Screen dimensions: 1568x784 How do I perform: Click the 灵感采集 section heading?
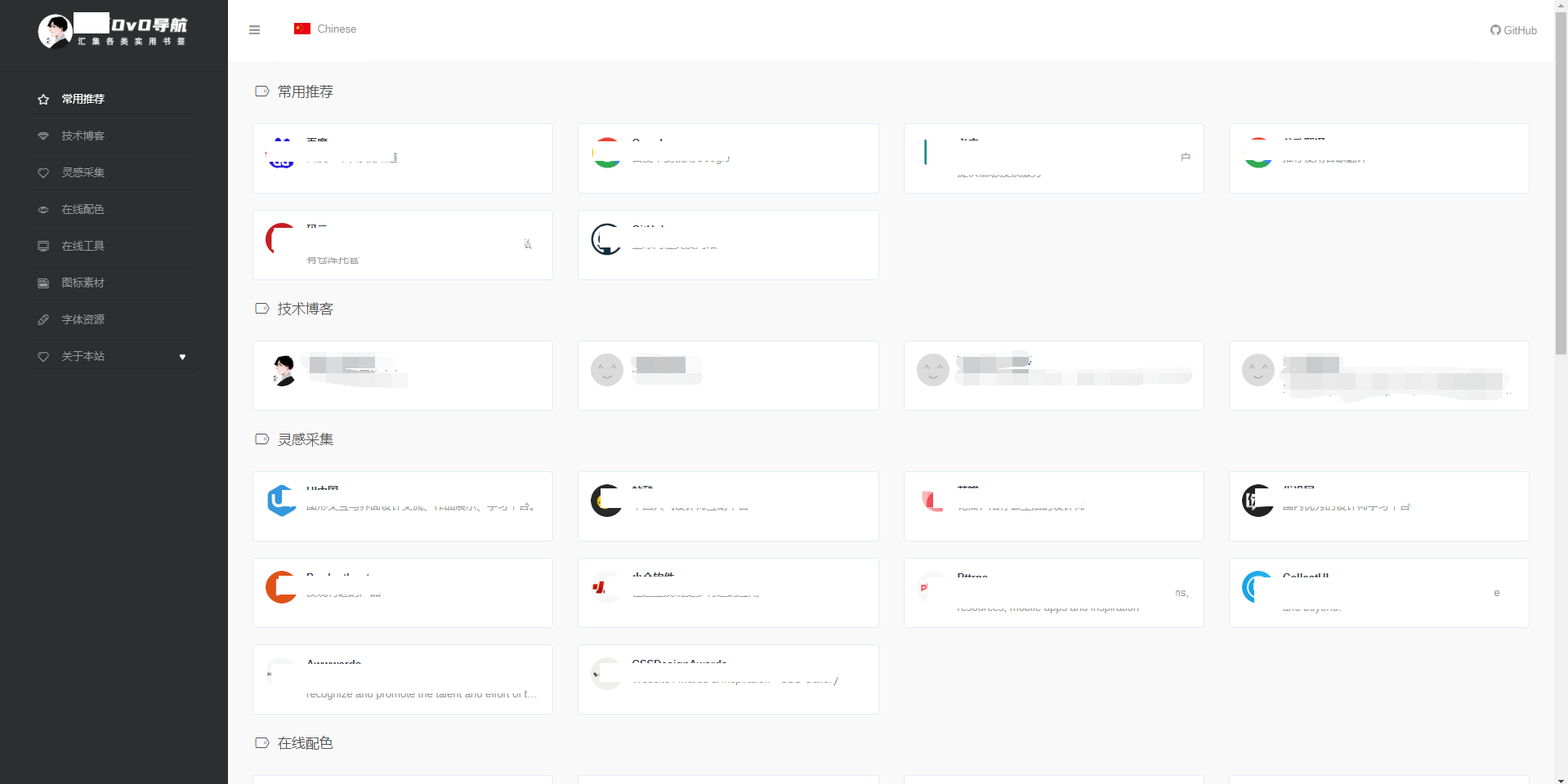click(x=294, y=439)
